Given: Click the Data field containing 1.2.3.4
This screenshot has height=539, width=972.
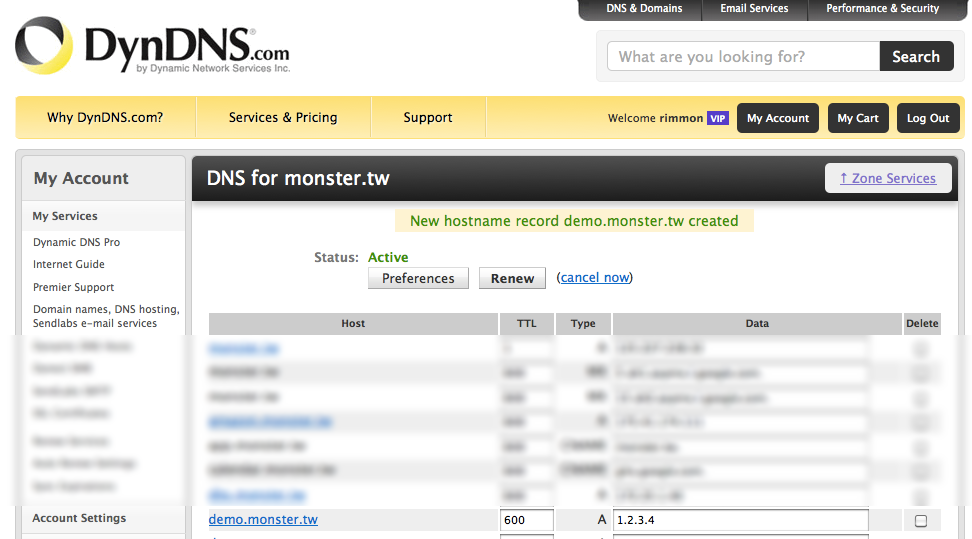Looking at the screenshot, I should [x=741, y=520].
